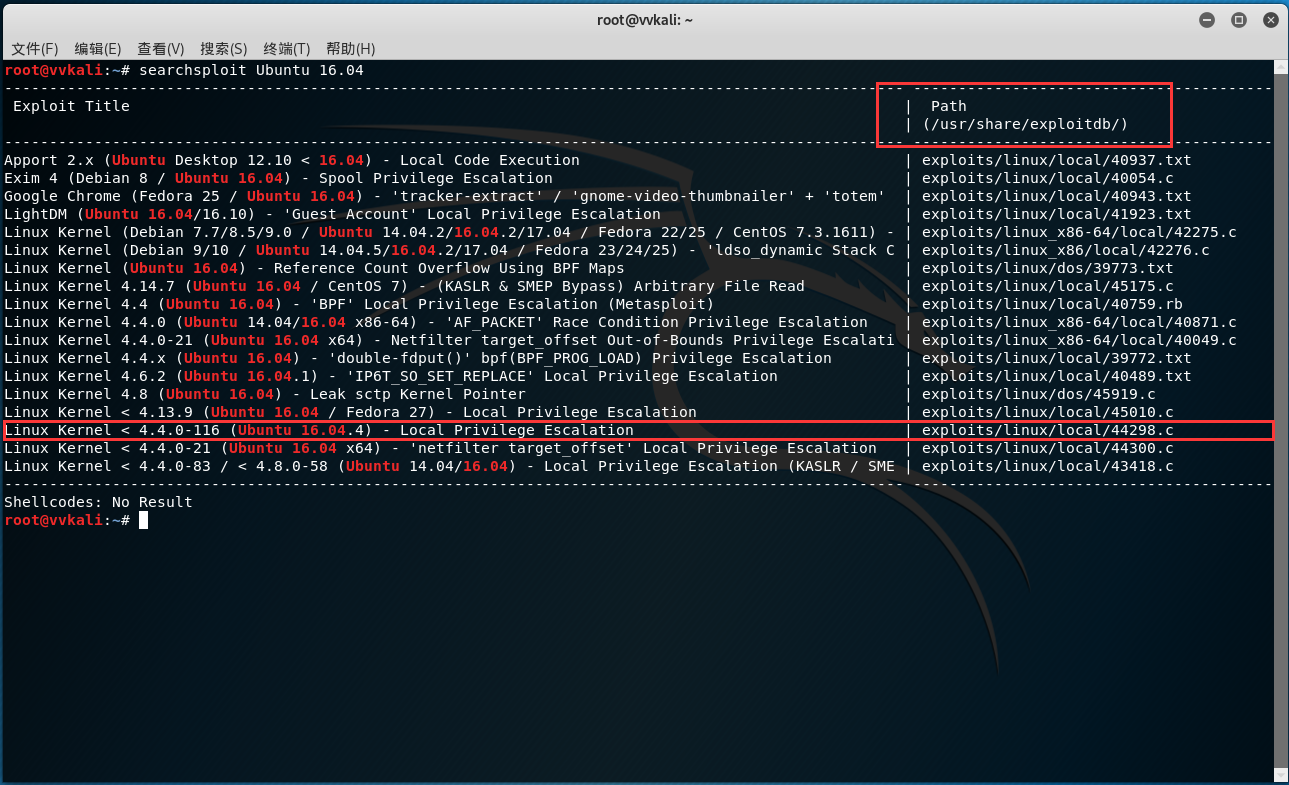Click path exploits/linux_x86-64/local/40049.c
The width and height of the screenshot is (1289, 785).
coord(1079,340)
